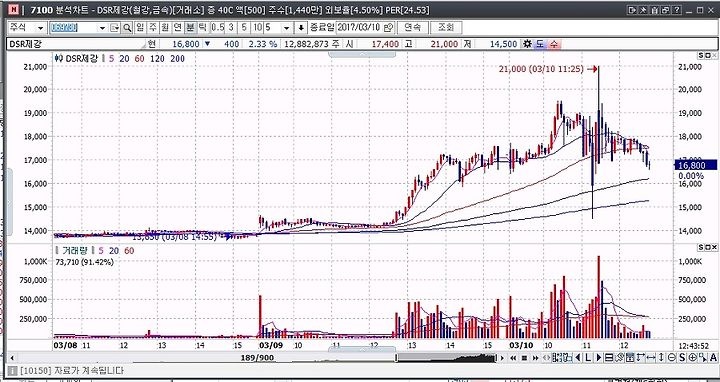Click the scroll left arrow of chart scrollbar
720x382 pixels.
(12, 358)
